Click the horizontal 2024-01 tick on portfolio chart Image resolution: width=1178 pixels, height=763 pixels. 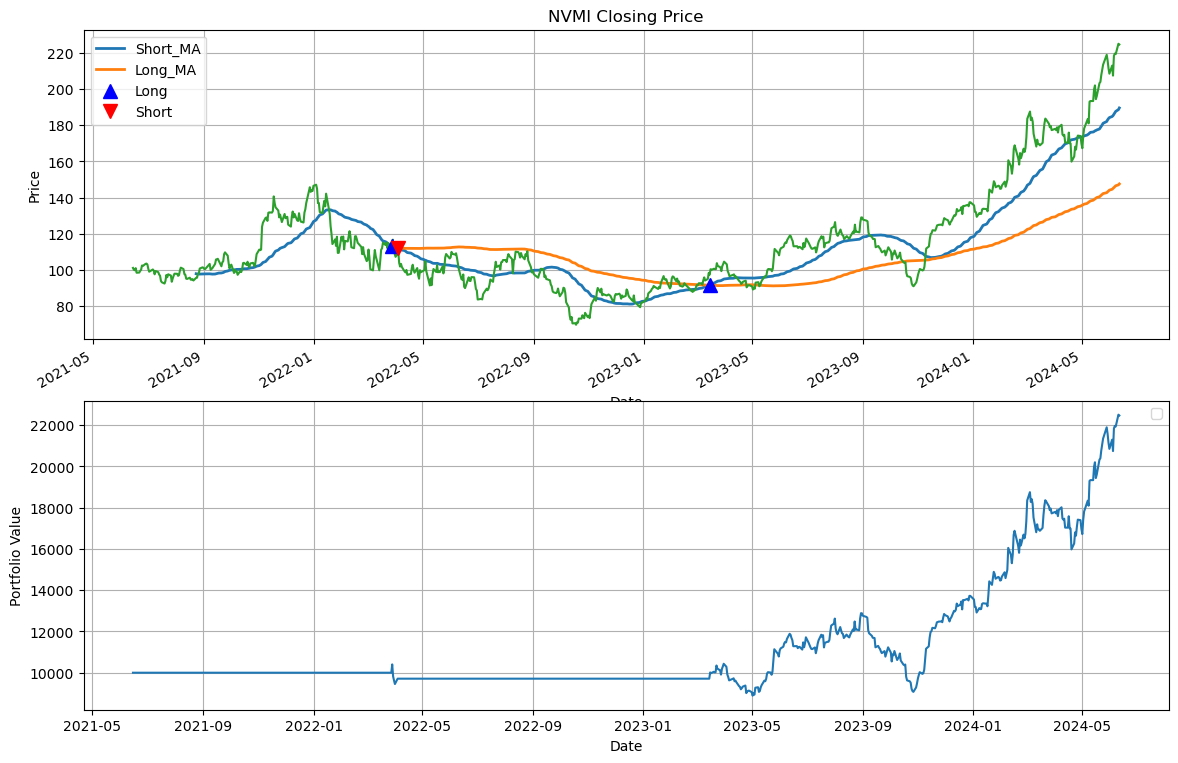point(973,727)
